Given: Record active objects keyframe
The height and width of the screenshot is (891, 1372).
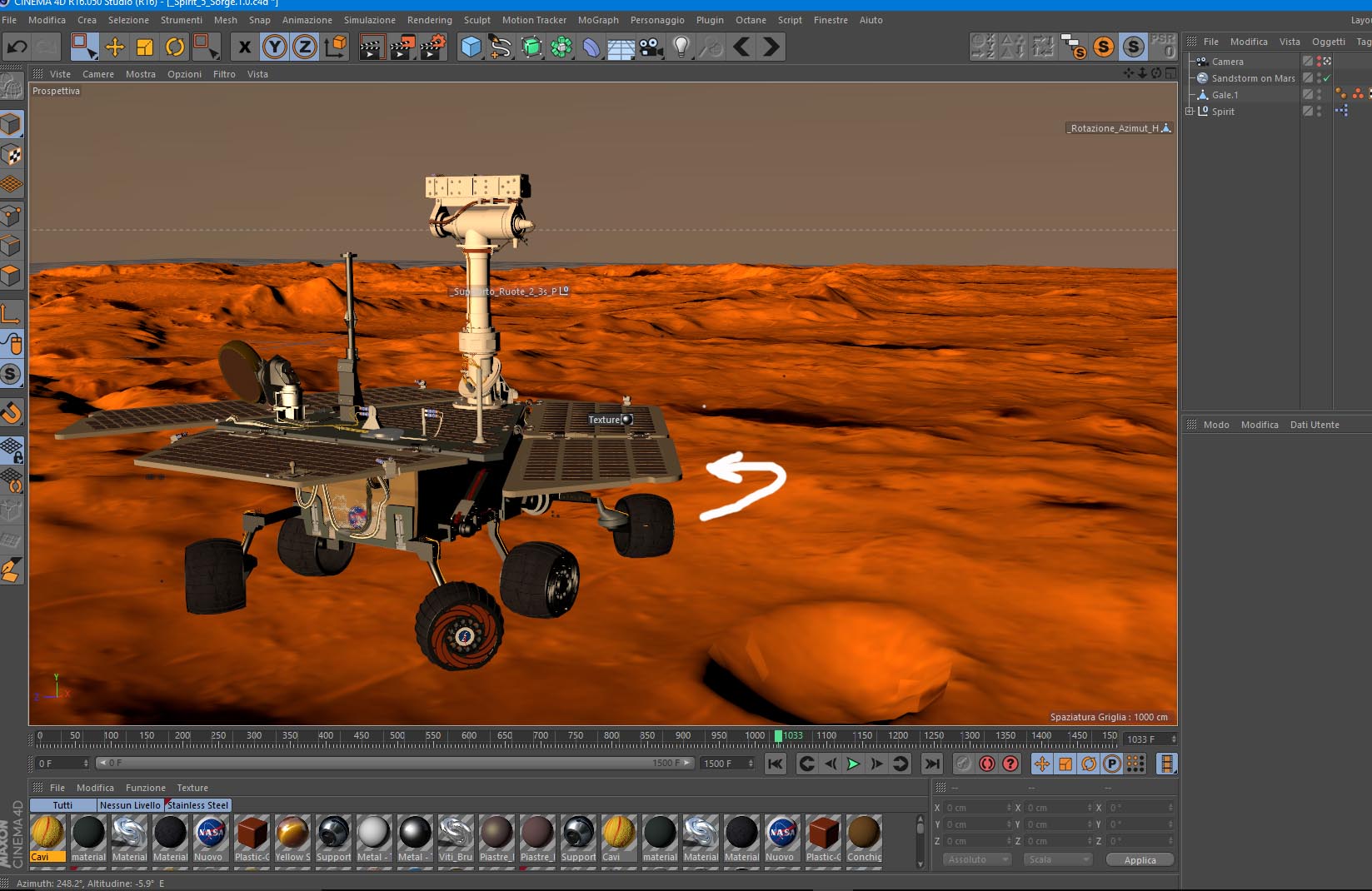Looking at the screenshot, I should [x=964, y=764].
